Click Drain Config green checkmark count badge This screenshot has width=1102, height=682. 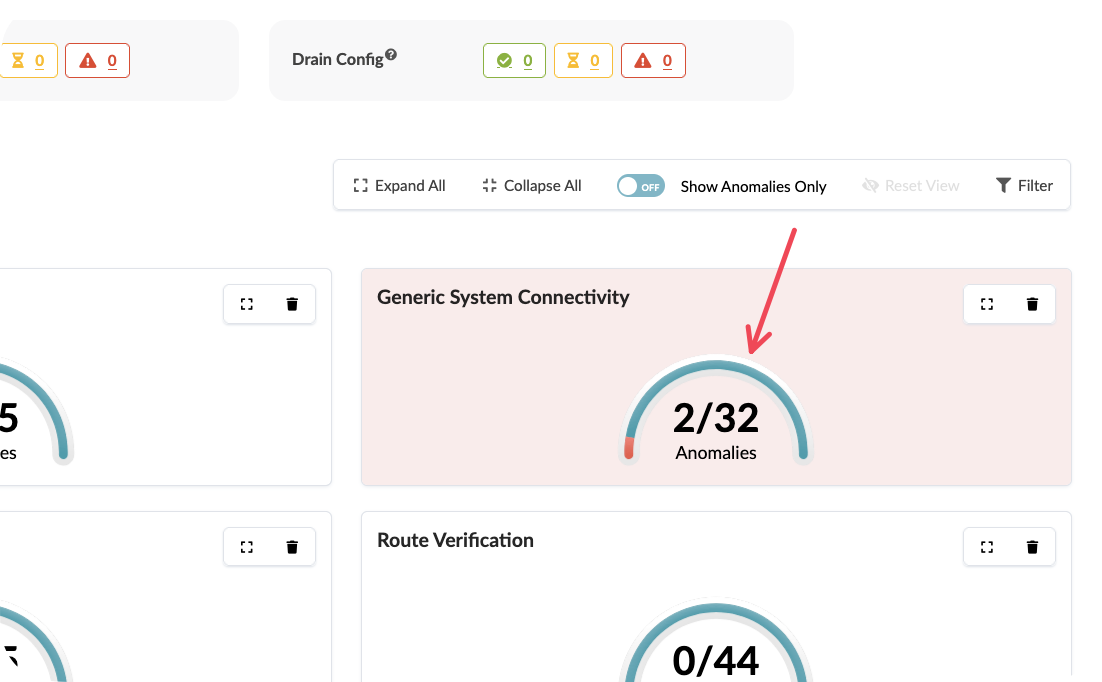514,61
